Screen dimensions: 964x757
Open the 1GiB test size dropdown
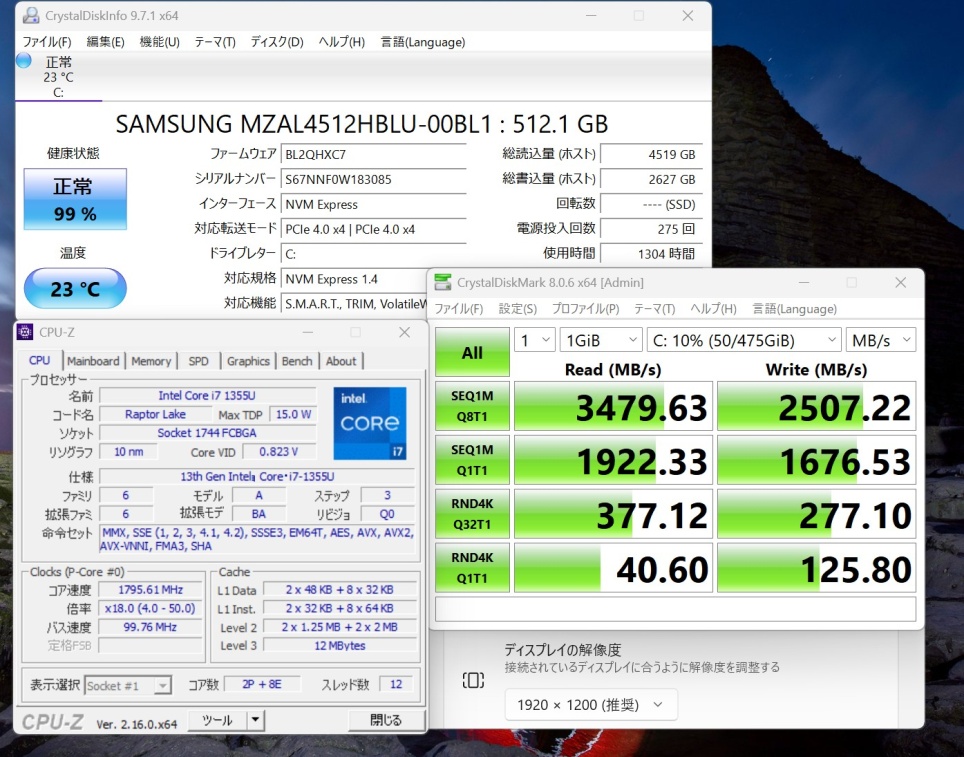601,340
